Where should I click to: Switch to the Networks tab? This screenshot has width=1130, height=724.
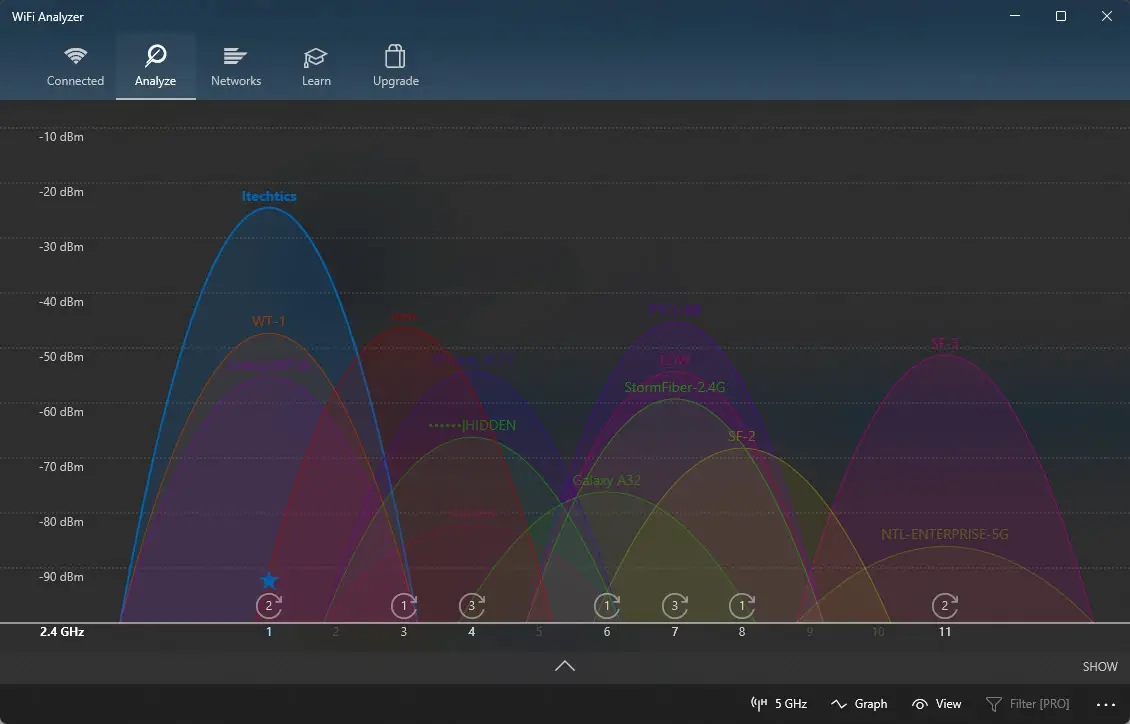pyautogui.click(x=235, y=66)
